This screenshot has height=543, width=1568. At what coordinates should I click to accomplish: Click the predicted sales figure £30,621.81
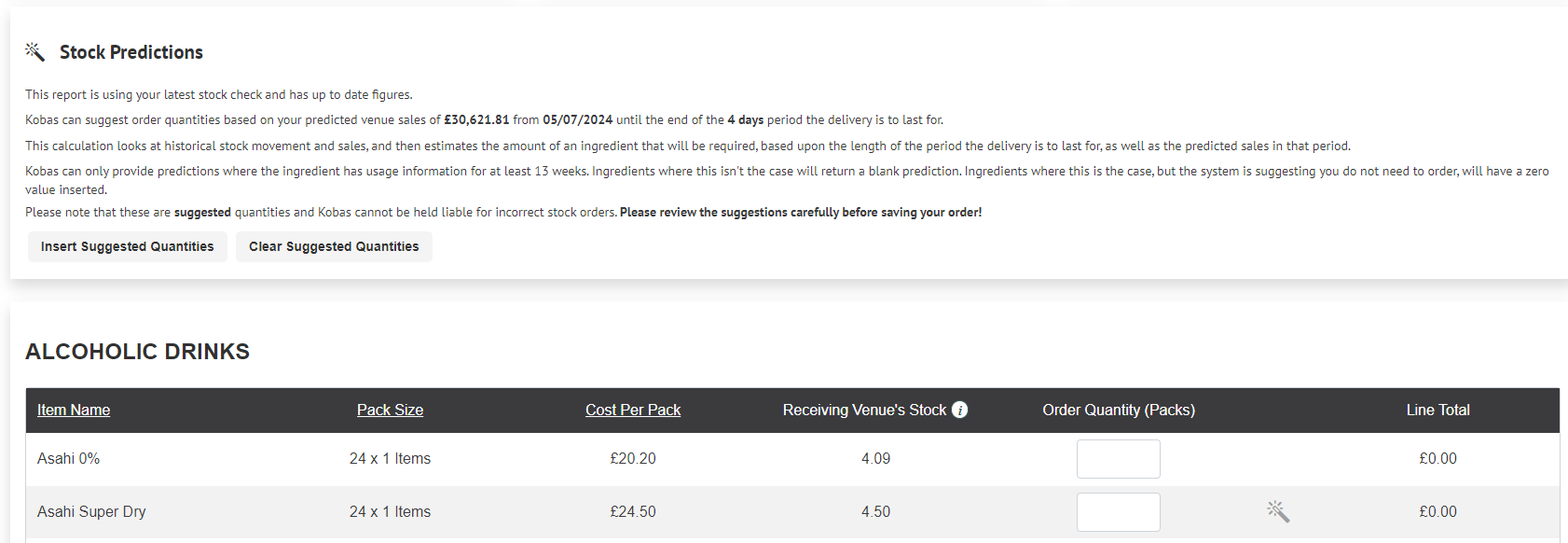(476, 119)
